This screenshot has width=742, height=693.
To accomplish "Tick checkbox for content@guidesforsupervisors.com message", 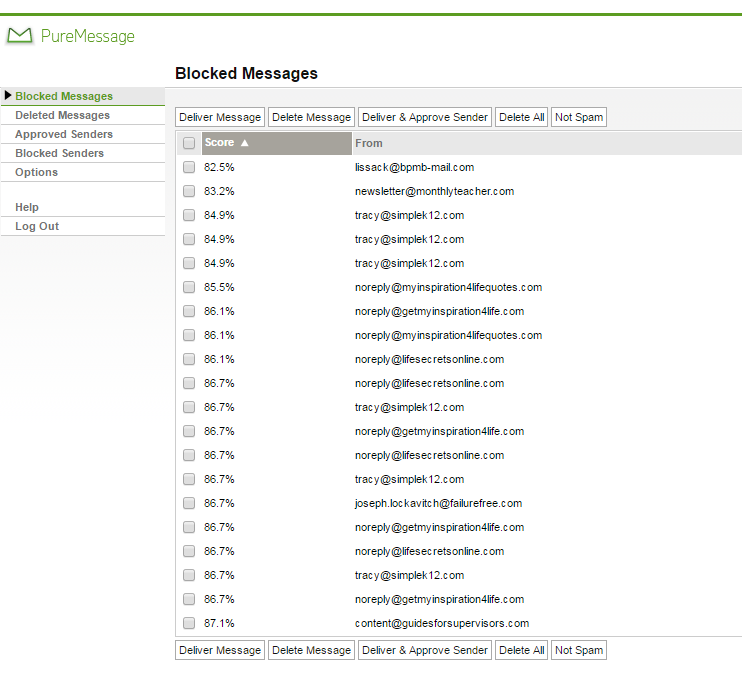I will coord(189,623).
